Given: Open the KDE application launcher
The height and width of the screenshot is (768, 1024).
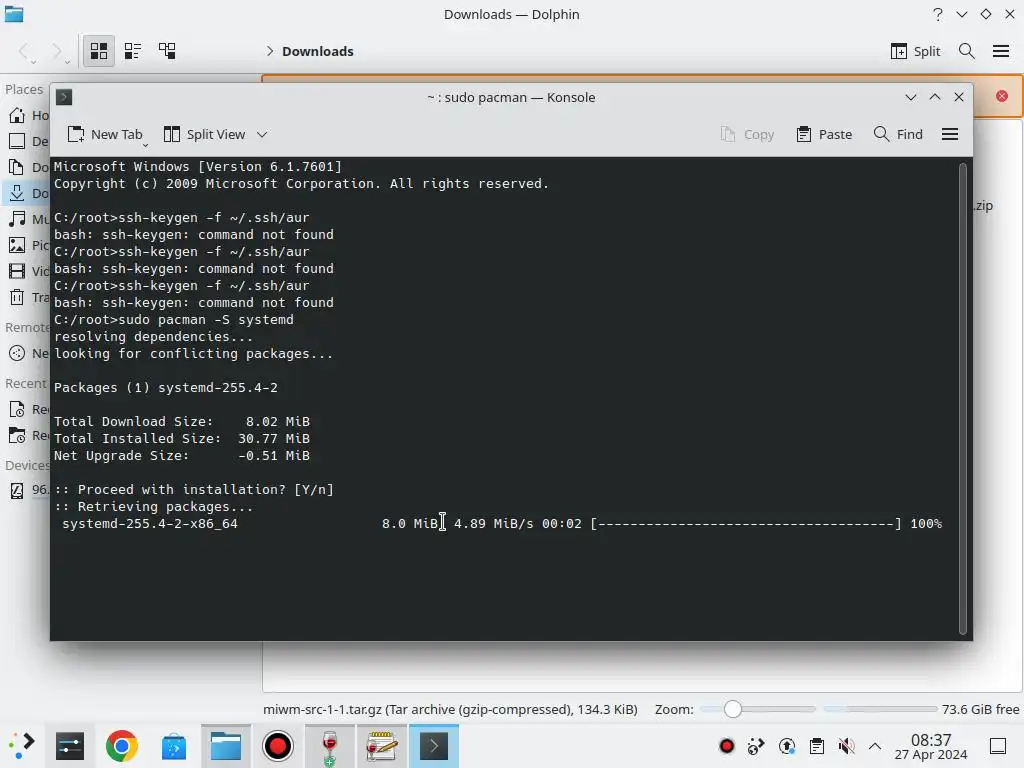Looking at the screenshot, I should (22, 746).
